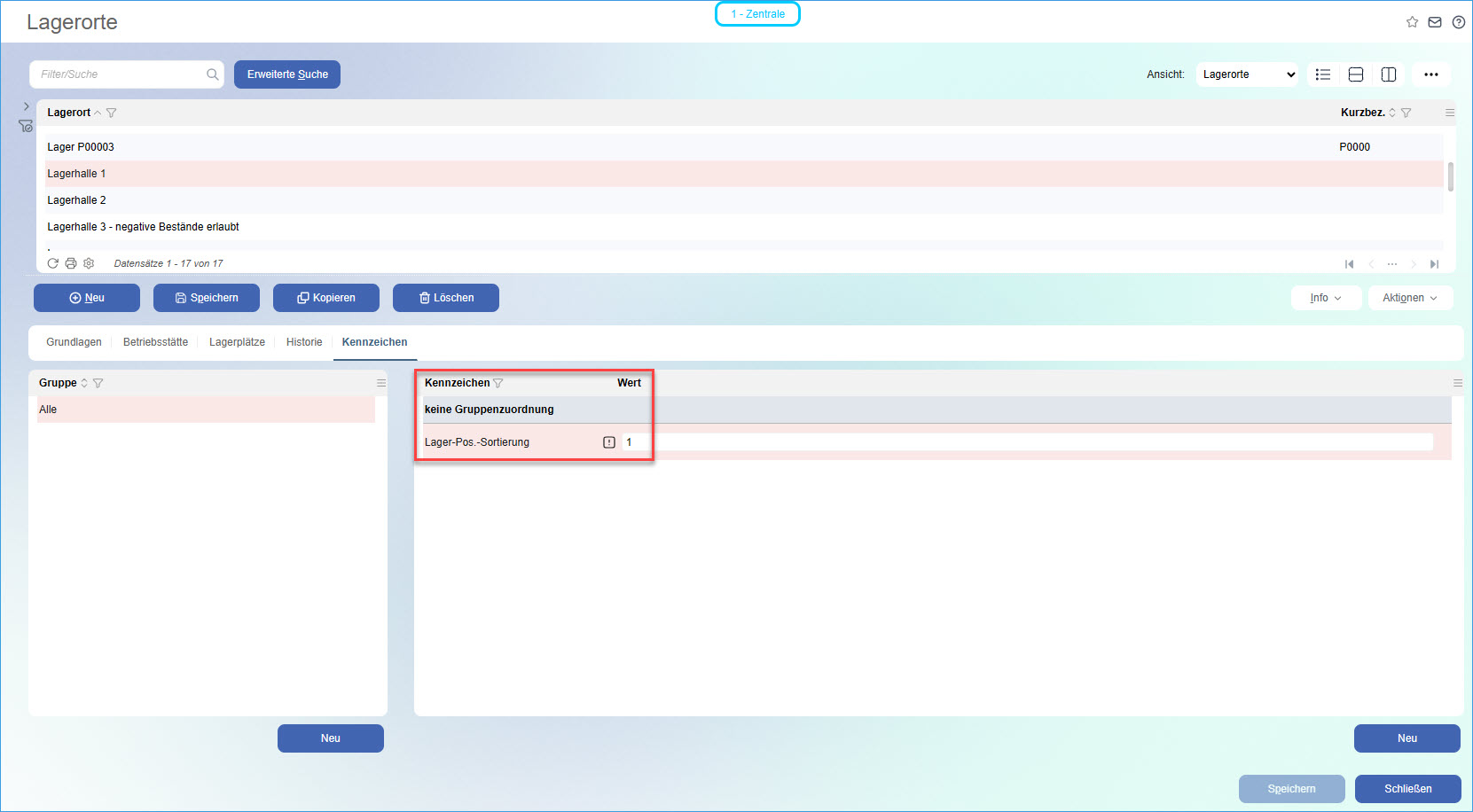Open Kennzeichen table column menu

click(x=1457, y=383)
